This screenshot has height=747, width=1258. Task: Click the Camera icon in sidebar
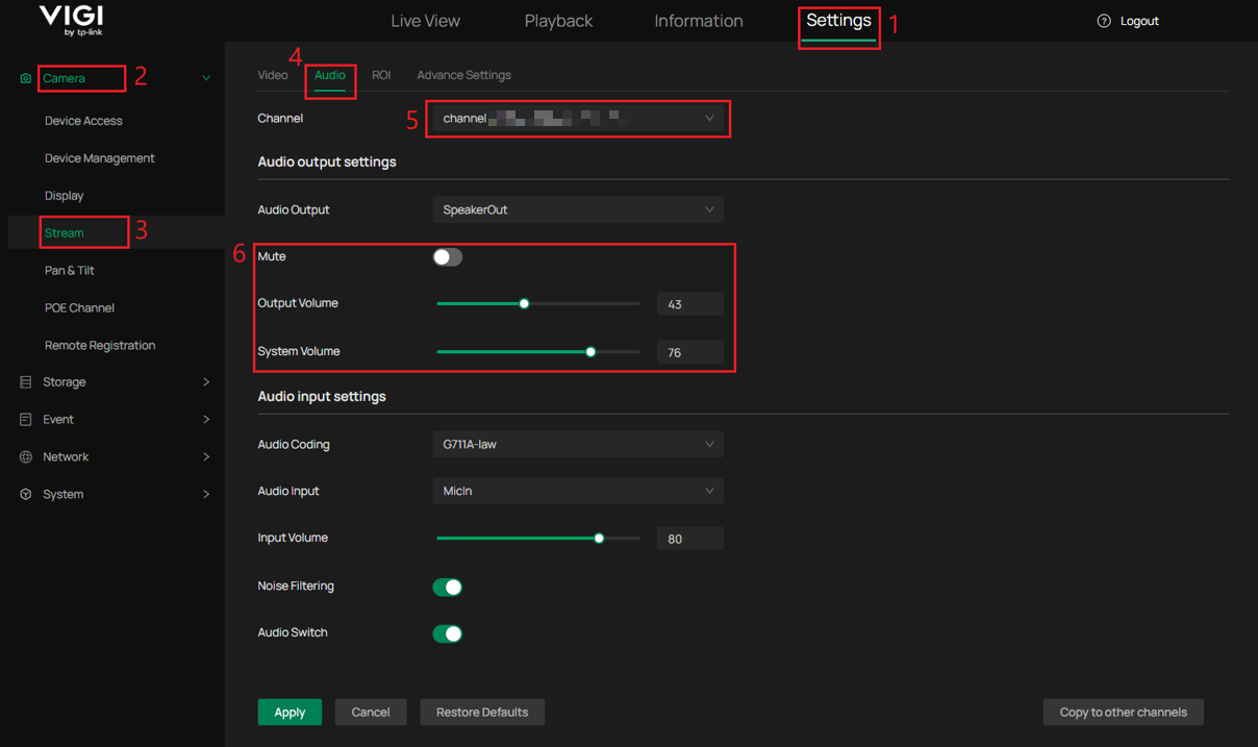point(26,78)
